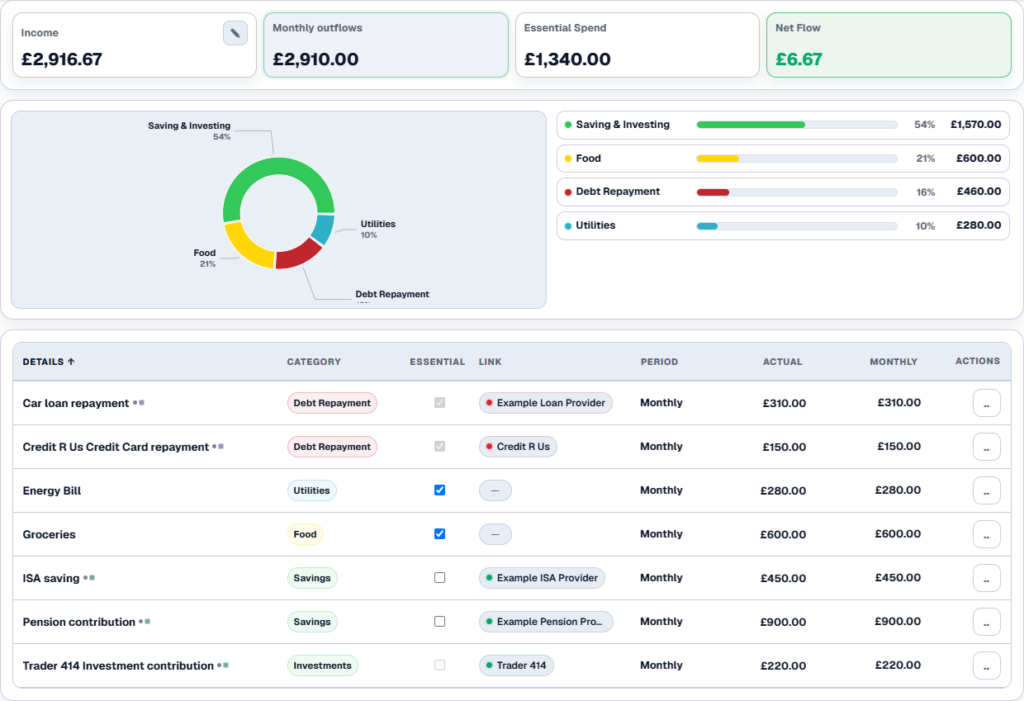Click the Utilities category tag on Energy Bill
The image size is (1024, 701).
[x=312, y=491]
